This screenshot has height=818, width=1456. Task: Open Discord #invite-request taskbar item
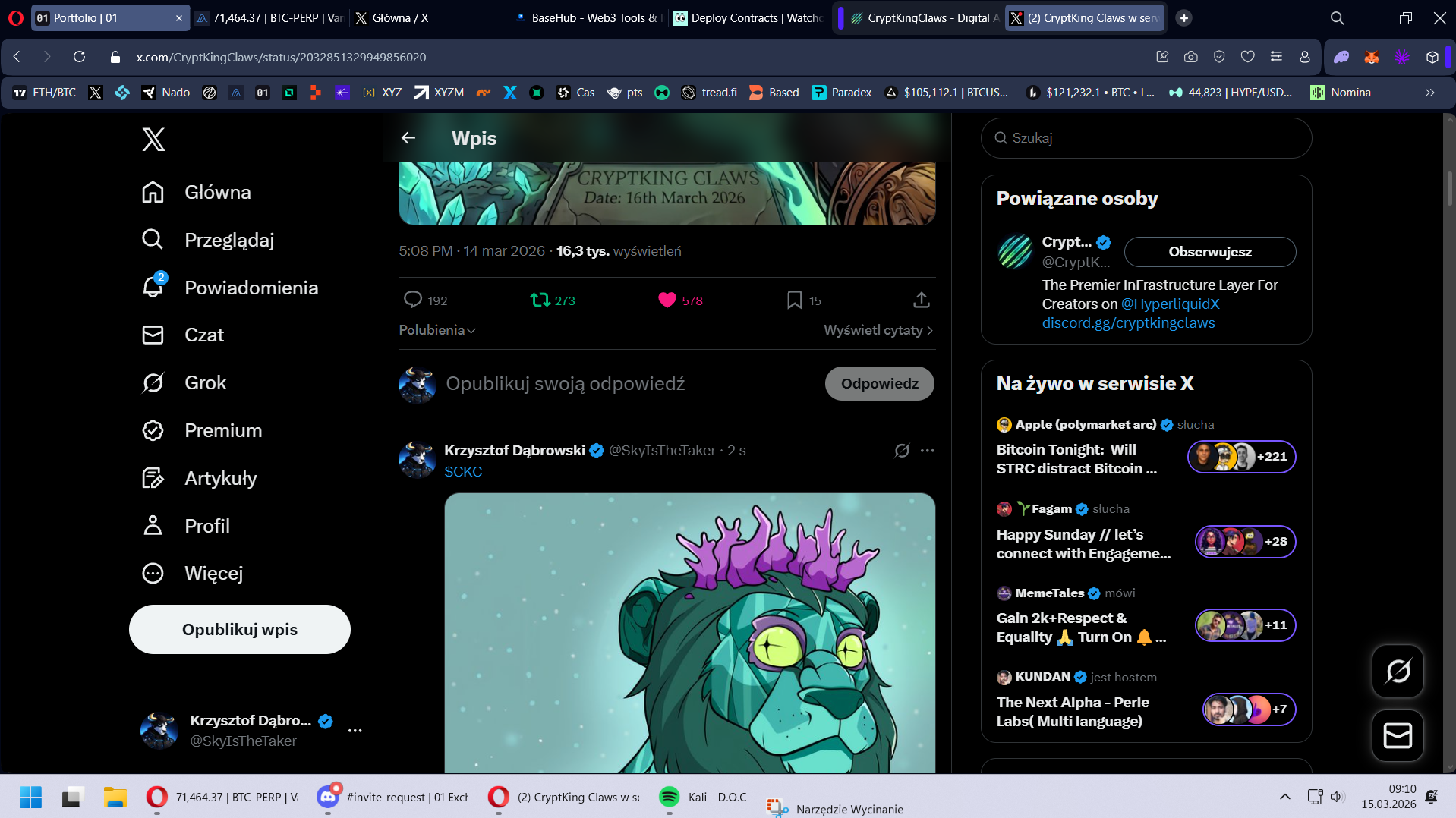coord(393,798)
